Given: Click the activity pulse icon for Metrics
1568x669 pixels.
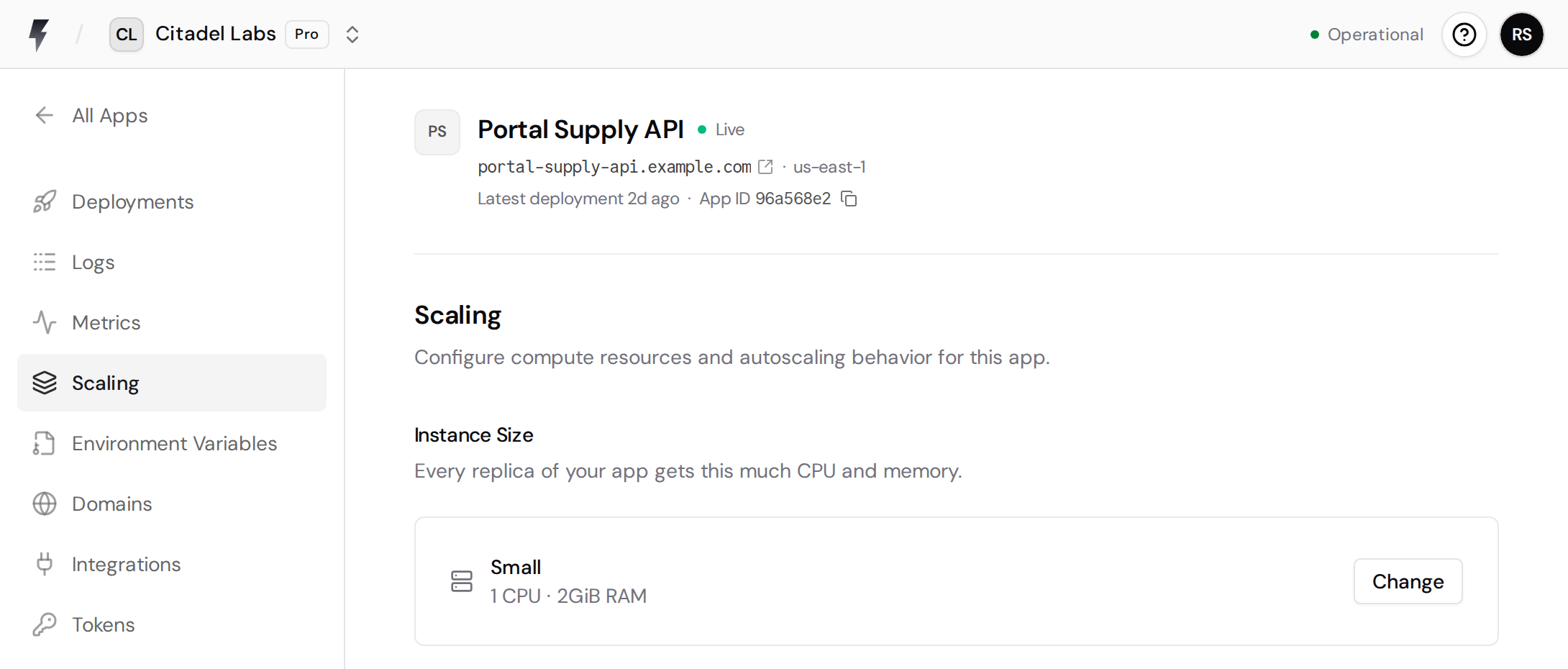Looking at the screenshot, I should [x=45, y=322].
